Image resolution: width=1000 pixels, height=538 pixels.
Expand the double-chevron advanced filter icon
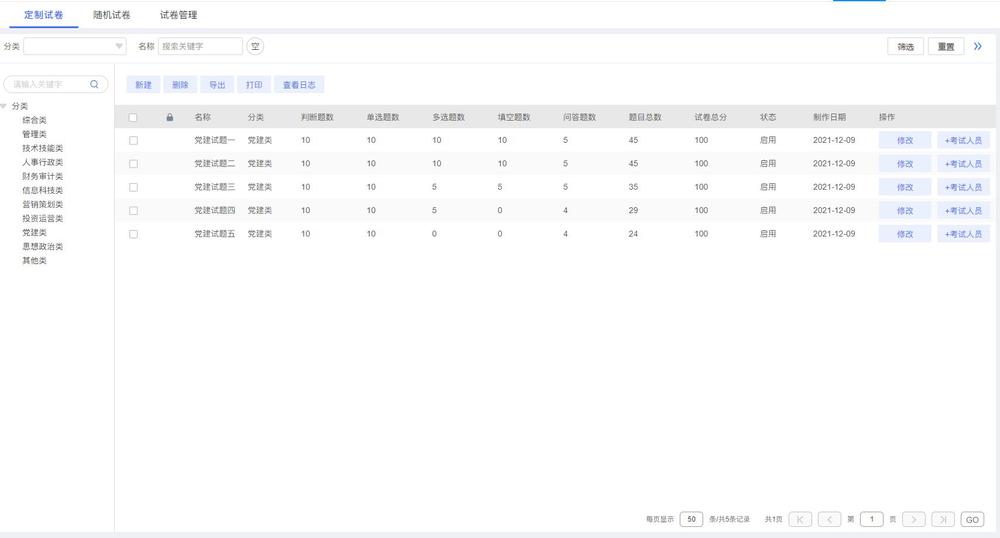tap(977, 46)
